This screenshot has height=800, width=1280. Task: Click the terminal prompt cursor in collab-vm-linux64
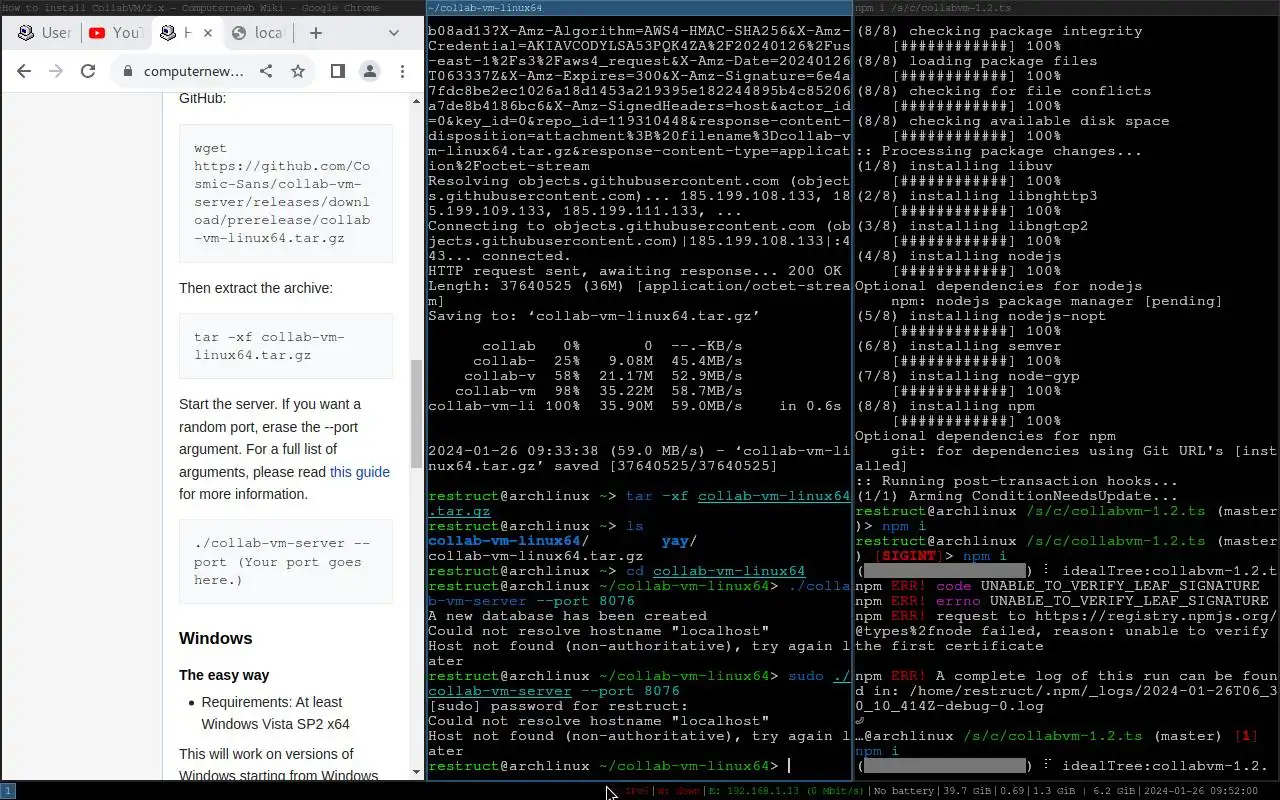point(789,766)
